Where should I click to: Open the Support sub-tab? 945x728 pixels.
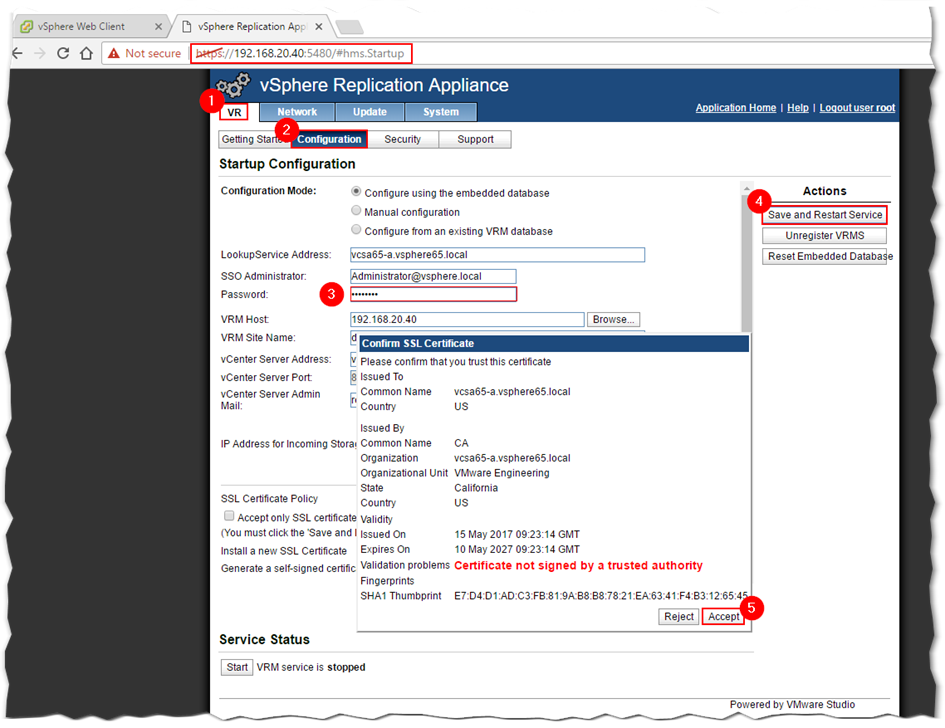(x=475, y=139)
